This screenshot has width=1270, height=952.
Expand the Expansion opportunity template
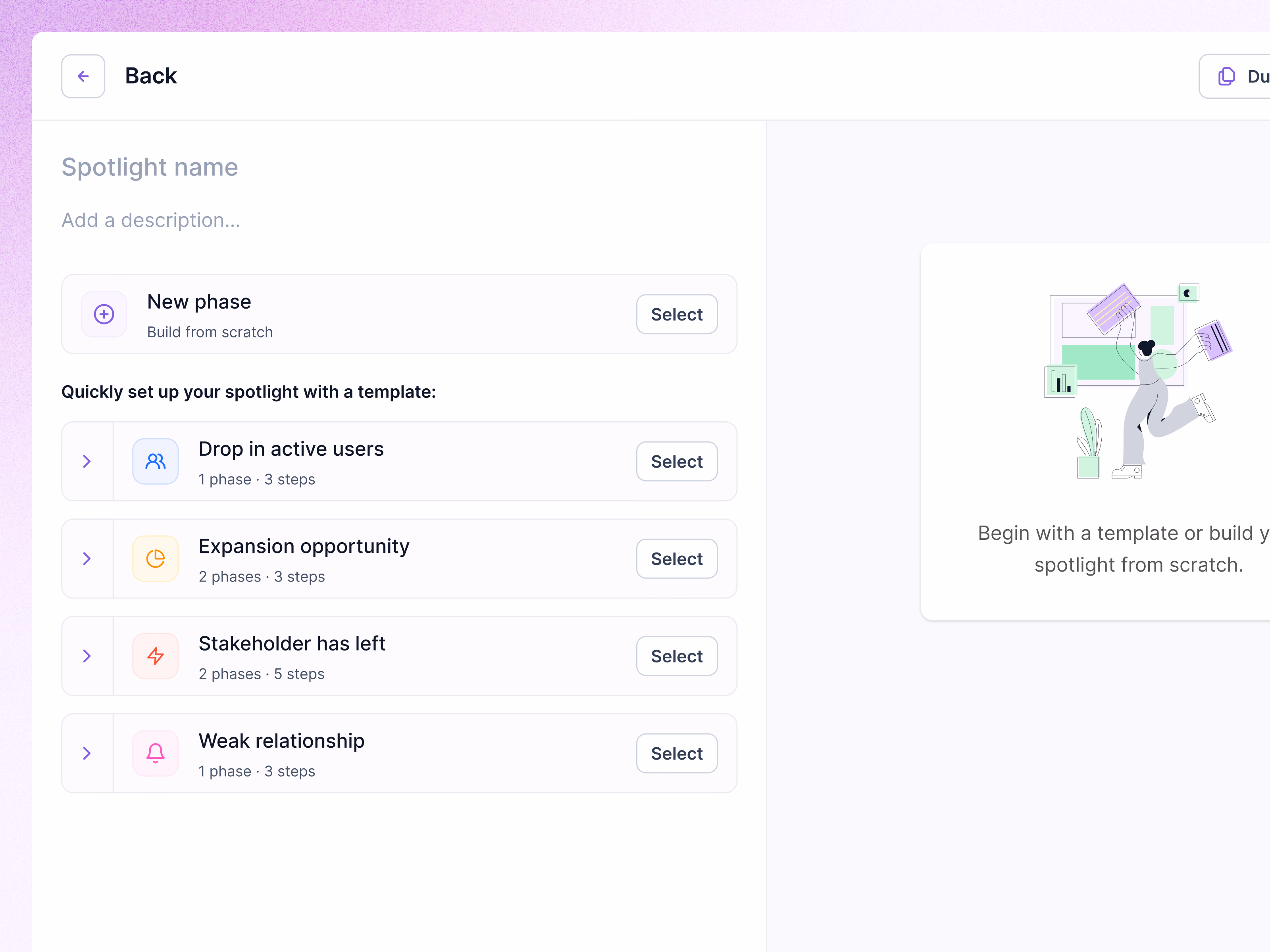pyautogui.click(x=87, y=559)
